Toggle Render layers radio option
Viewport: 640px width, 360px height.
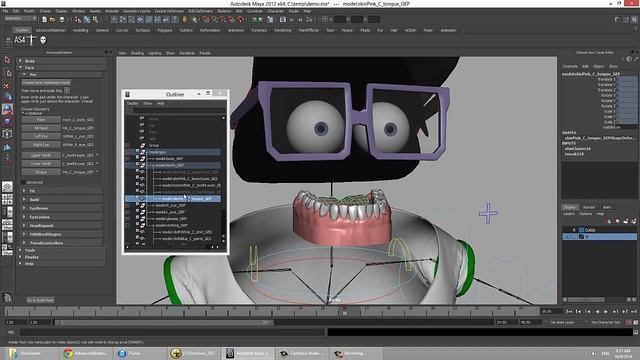589,207
